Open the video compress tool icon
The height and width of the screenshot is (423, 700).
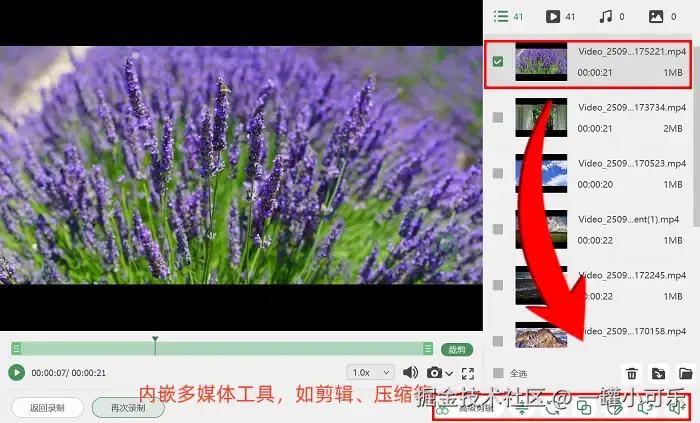point(521,408)
